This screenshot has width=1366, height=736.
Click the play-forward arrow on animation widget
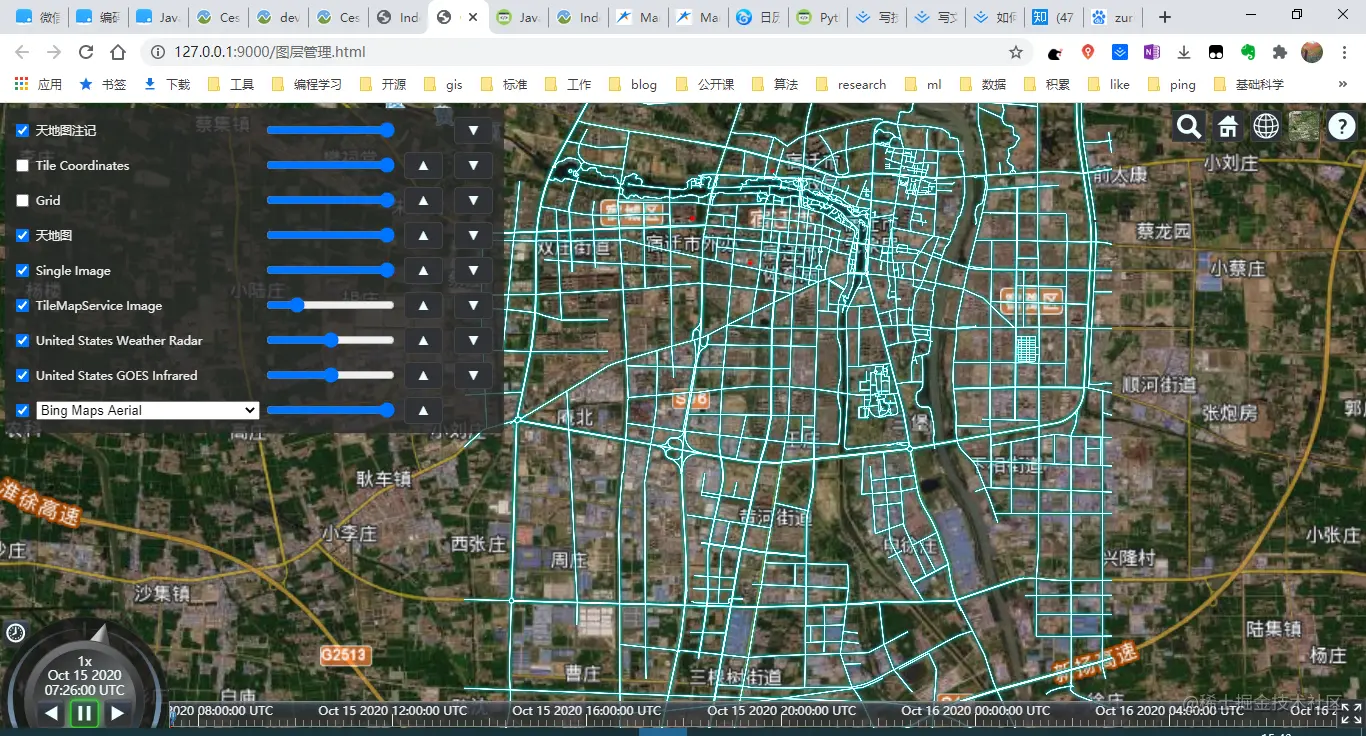point(117,713)
